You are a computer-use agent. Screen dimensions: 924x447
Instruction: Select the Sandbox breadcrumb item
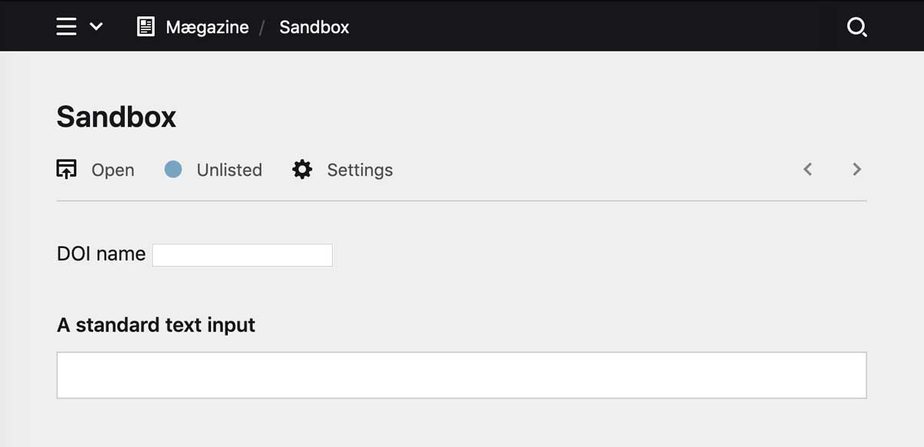point(314,27)
